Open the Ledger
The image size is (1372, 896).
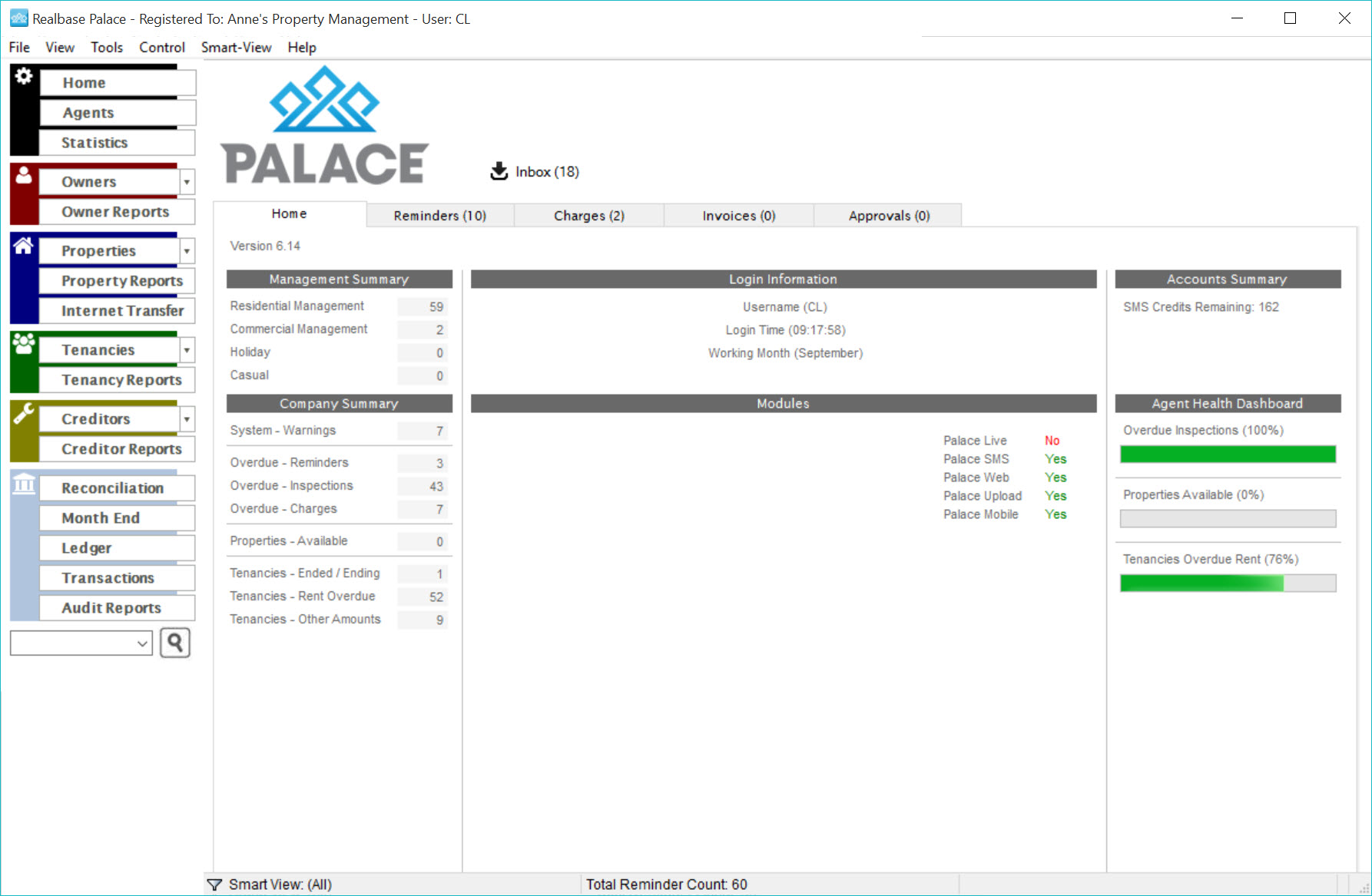point(118,548)
